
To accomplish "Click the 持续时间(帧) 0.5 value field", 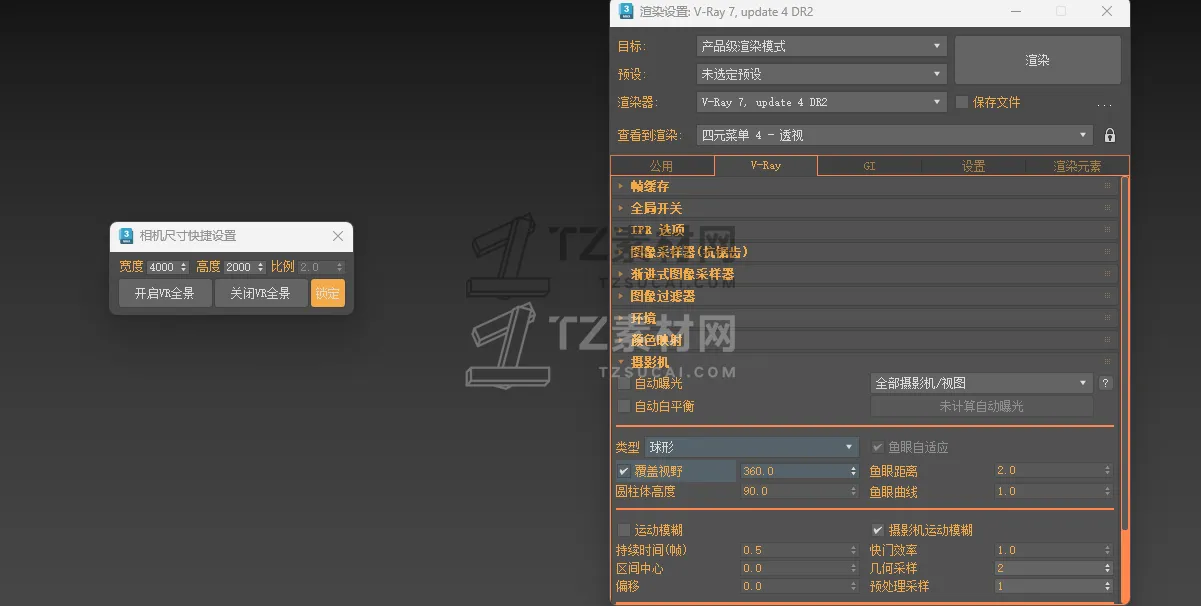I will (794, 550).
